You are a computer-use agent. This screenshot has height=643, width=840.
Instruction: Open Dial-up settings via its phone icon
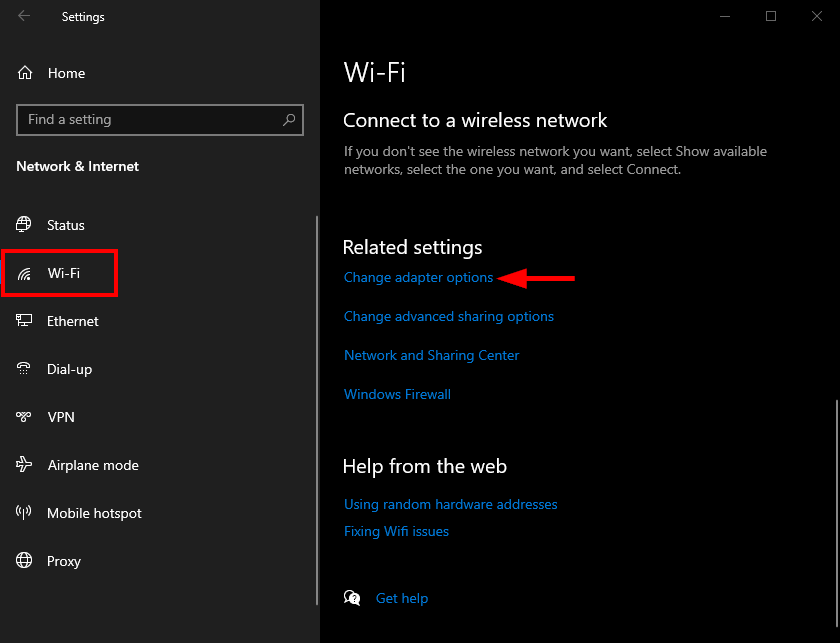22,369
